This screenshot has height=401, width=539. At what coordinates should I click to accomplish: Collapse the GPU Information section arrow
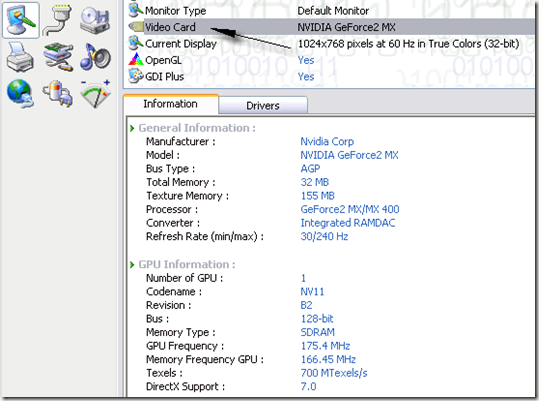click(x=132, y=265)
